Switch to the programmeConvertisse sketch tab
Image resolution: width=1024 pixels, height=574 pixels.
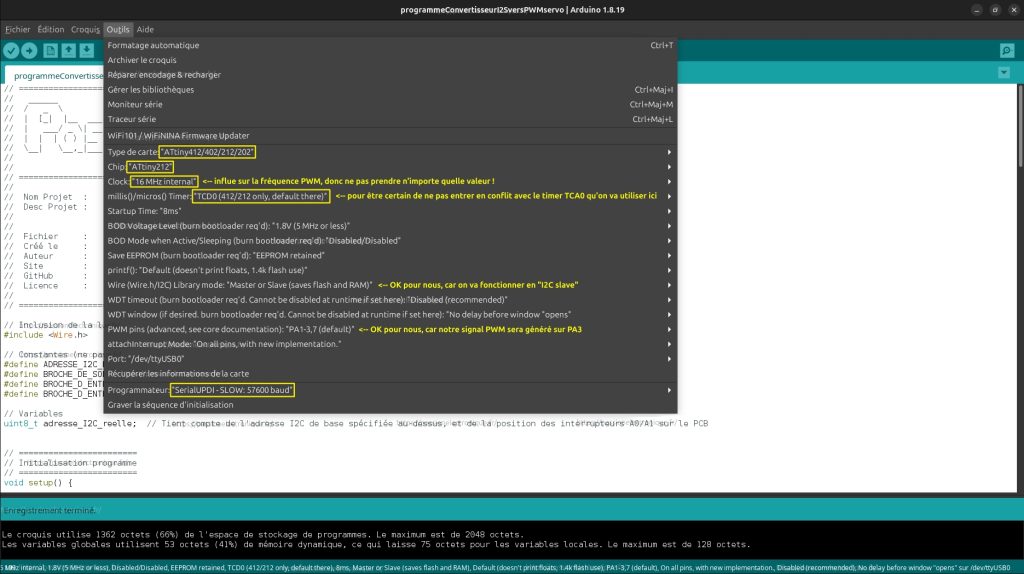(55, 75)
